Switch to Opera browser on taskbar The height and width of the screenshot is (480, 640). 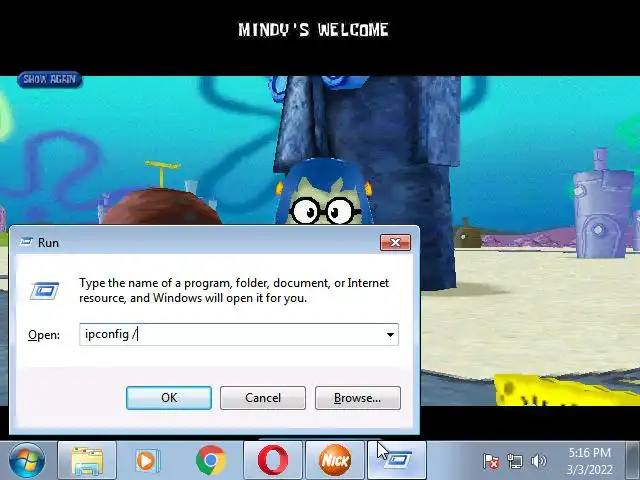(273, 461)
